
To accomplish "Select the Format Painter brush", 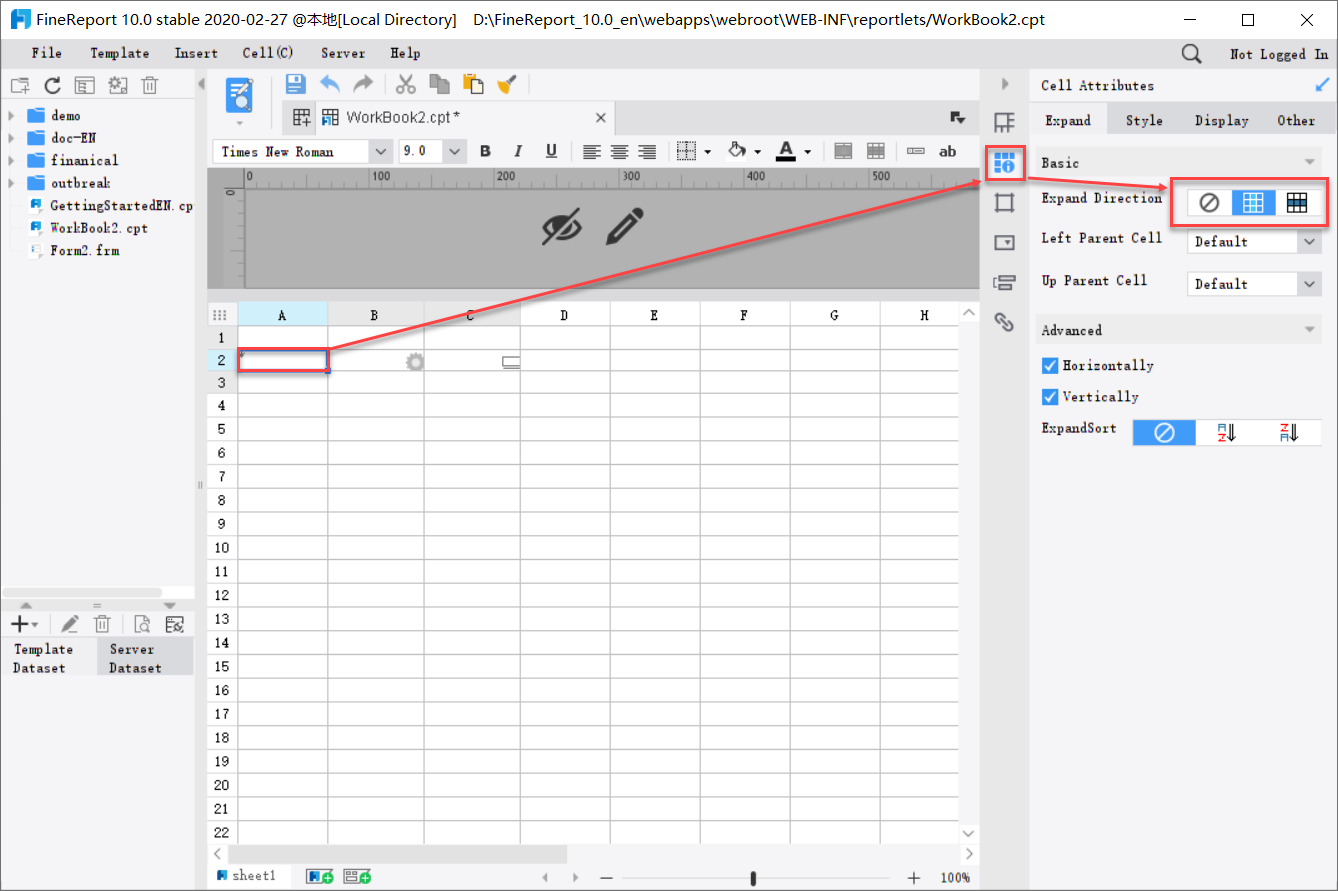I will [x=506, y=84].
